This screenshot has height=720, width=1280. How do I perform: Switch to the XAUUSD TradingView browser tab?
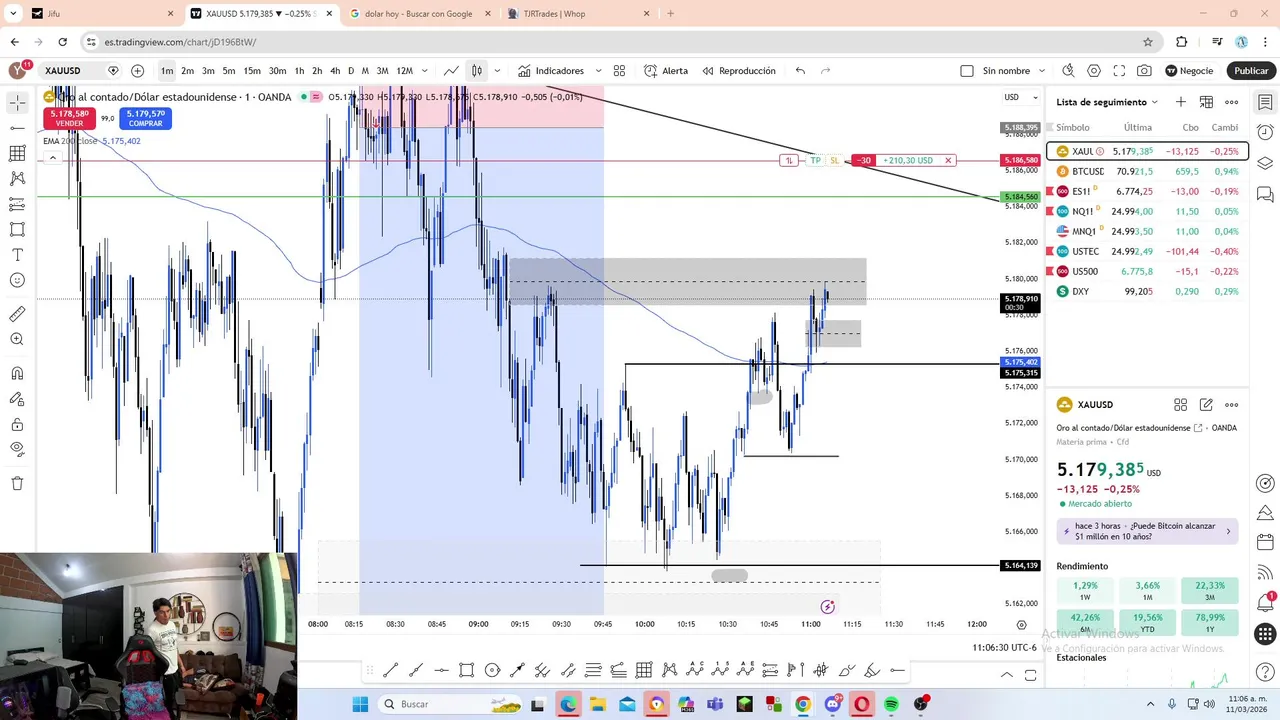263,14
